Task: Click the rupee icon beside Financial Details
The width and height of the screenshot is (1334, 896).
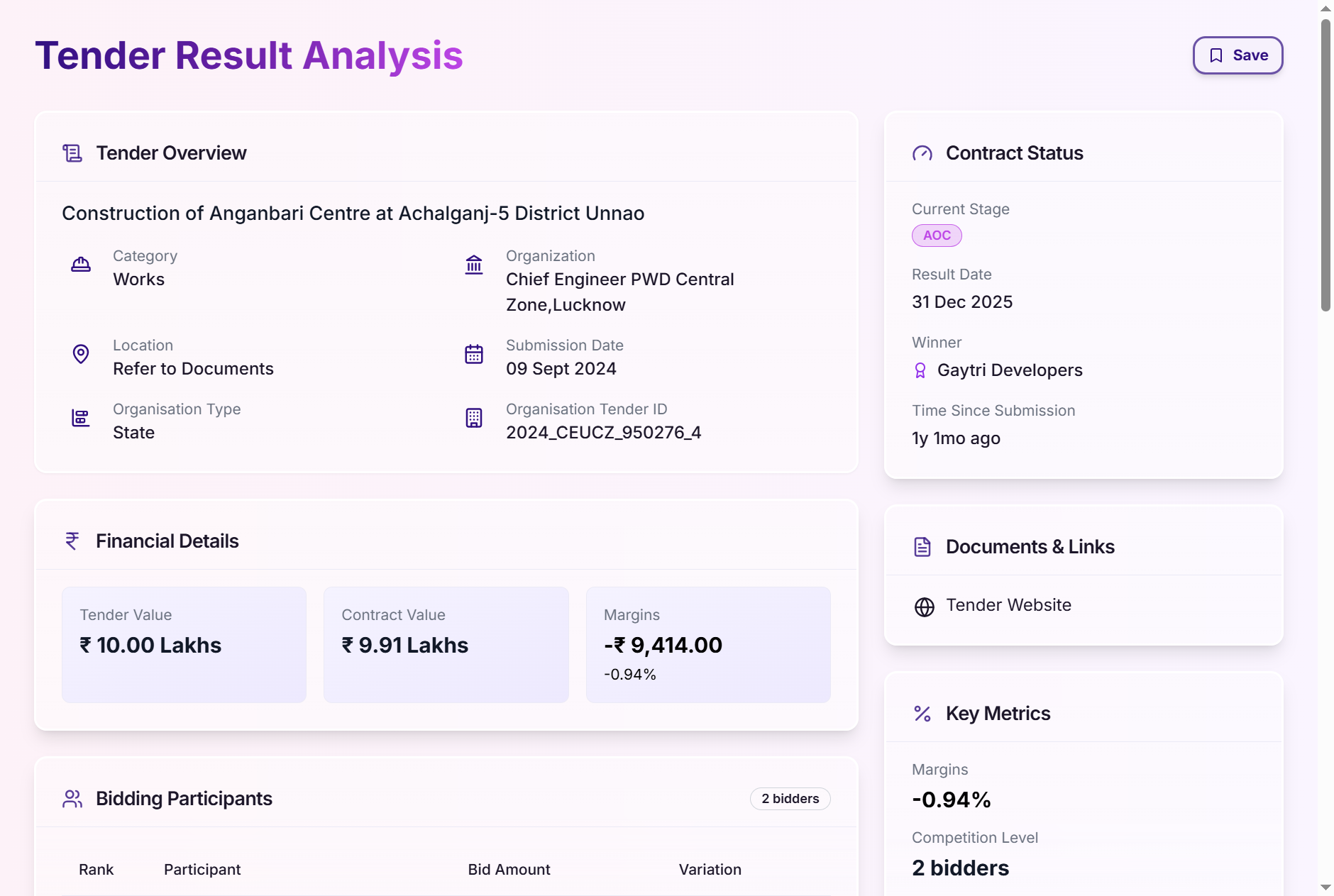Action: pyautogui.click(x=72, y=541)
